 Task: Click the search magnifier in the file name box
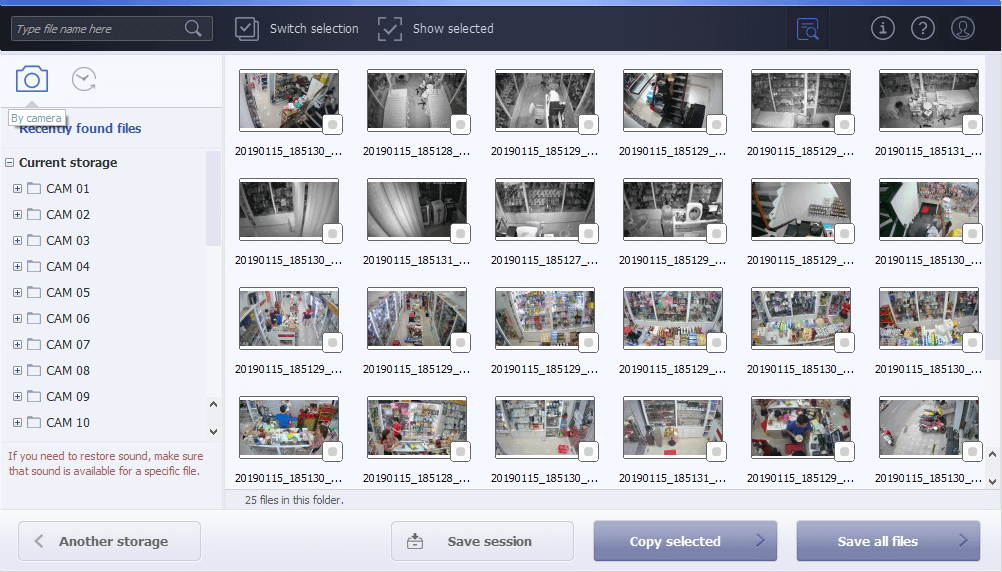pos(193,29)
